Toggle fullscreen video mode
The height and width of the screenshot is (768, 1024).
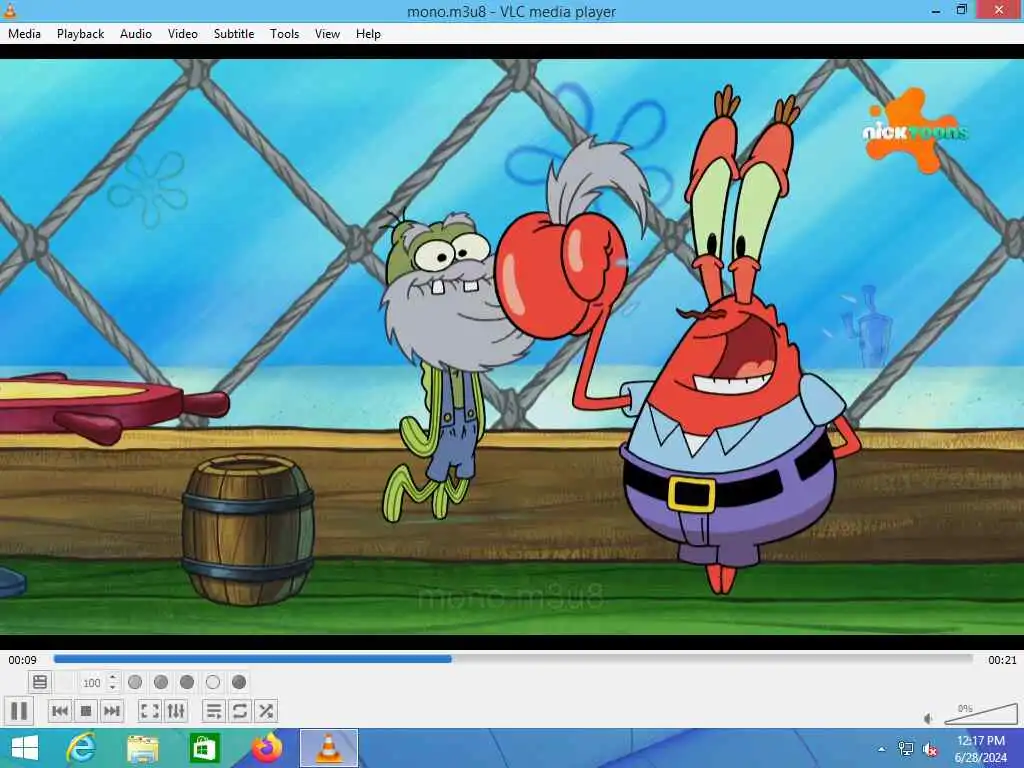pos(150,711)
